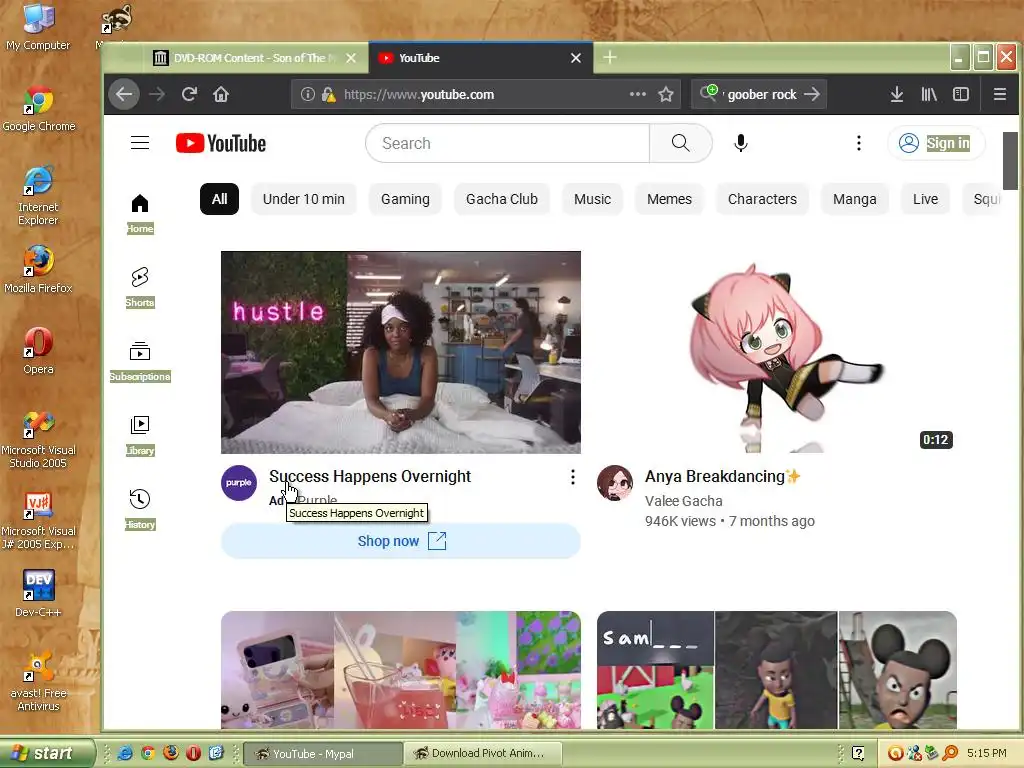The height and width of the screenshot is (768, 1024).
Task: Open Microsoft Visual Studio 2005 desktop shortcut
Action: tap(39, 440)
